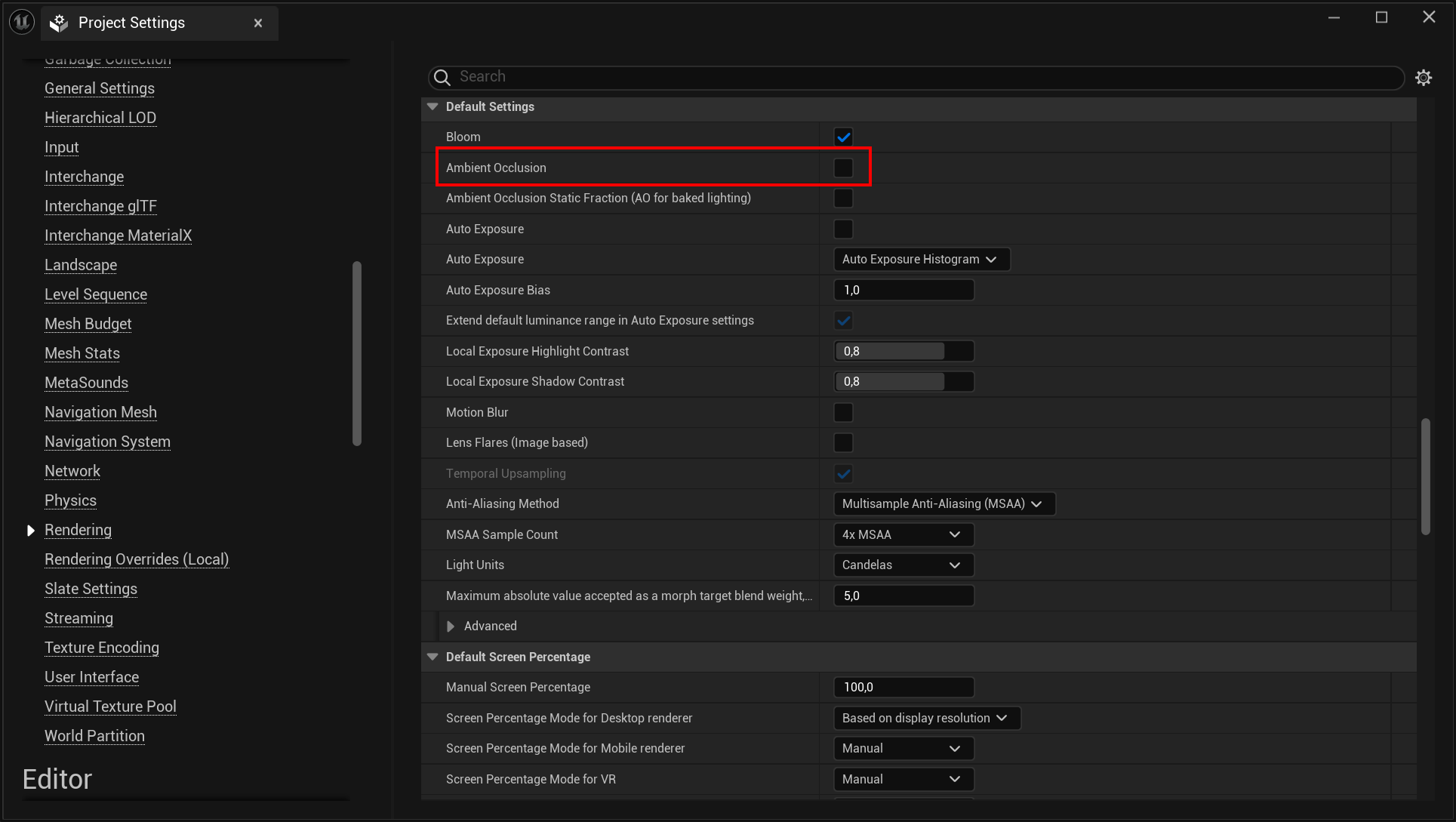Image resolution: width=1456 pixels, height=822 pixels.
Task: Open the Light Units dropdown showing Candelas
Action: [903, 565]
